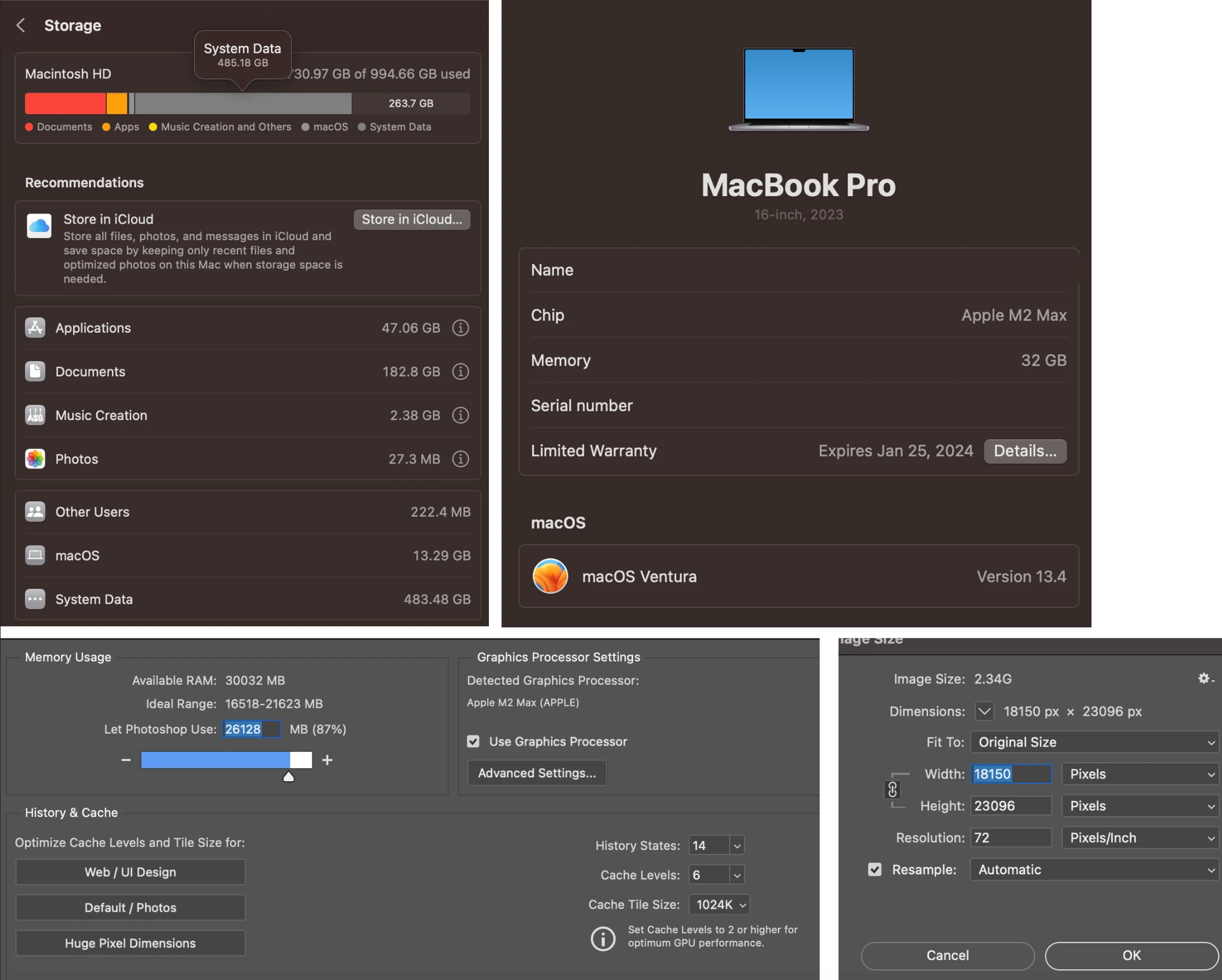Expand the Resolution units Pixels/Inch dropdown
The height and width of the screenshot is (980, 1222).
[1140, 838]
